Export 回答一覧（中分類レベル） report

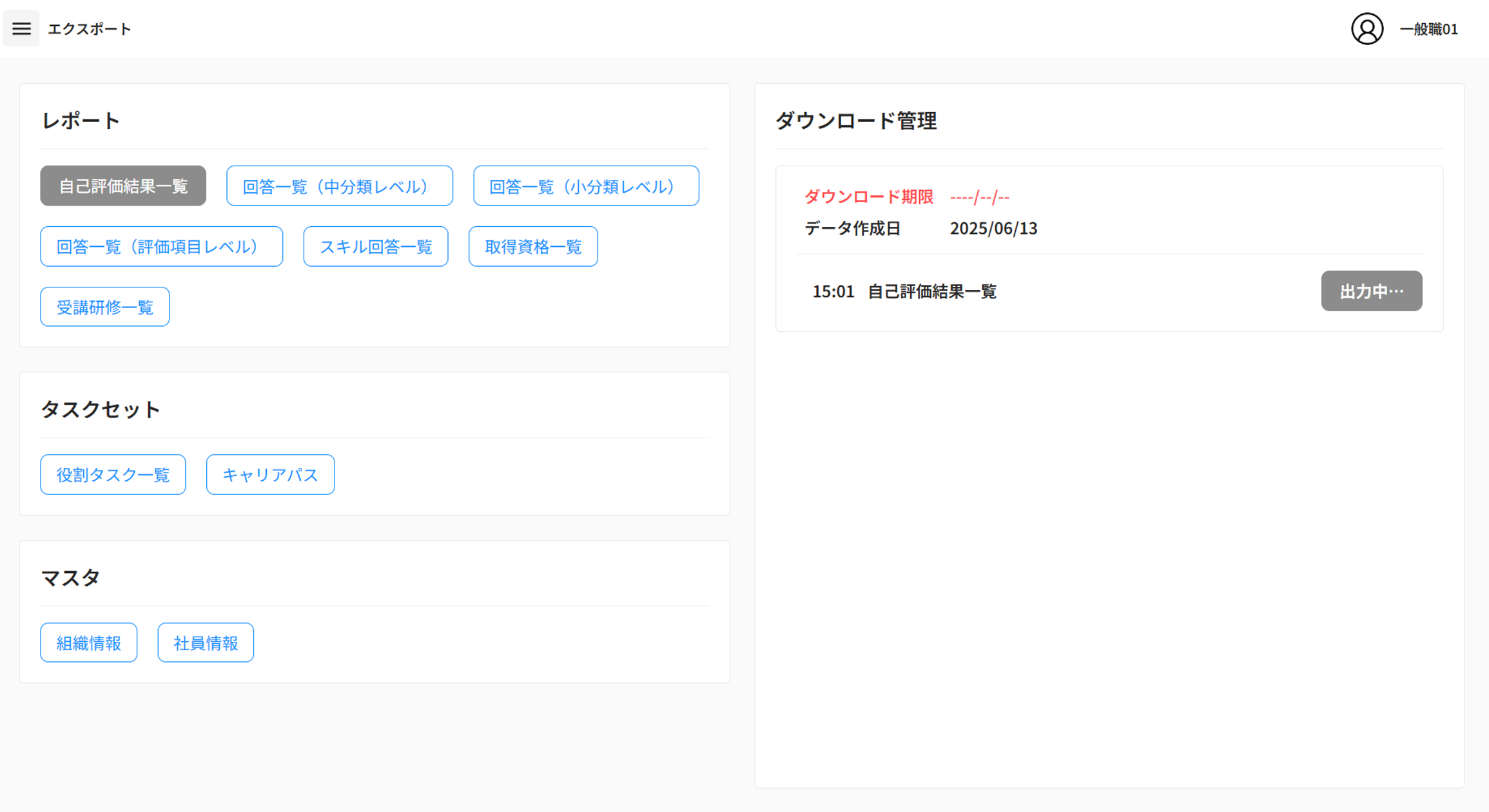[340, 186]
